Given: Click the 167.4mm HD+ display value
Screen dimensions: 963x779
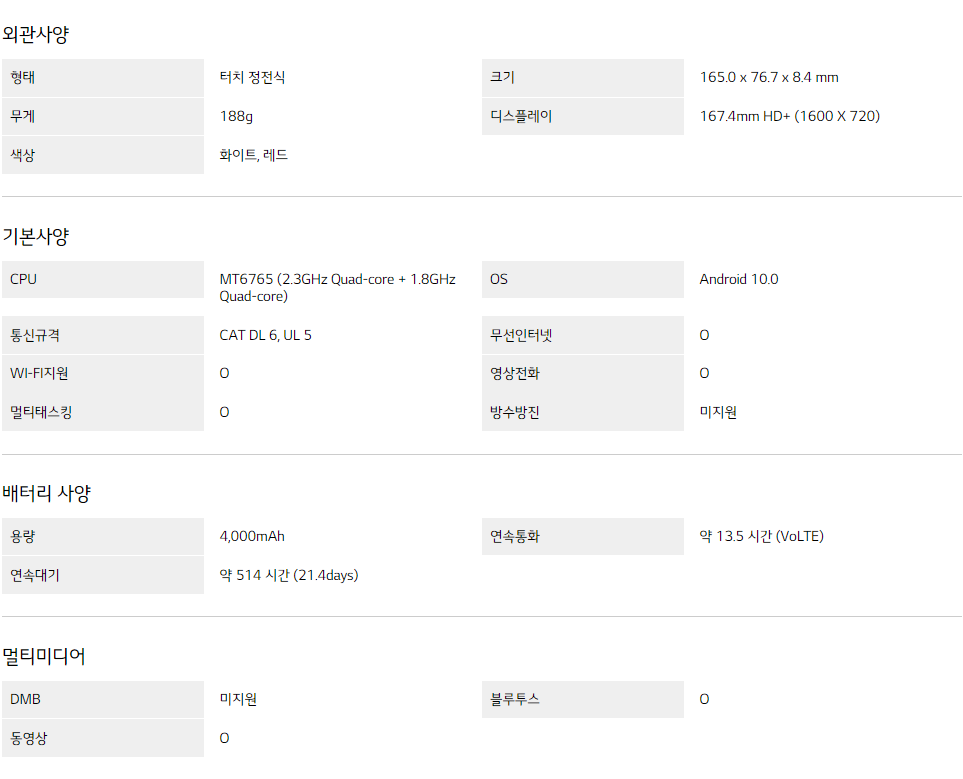Looking at the screenshot, I should click(x=790, y=116).
